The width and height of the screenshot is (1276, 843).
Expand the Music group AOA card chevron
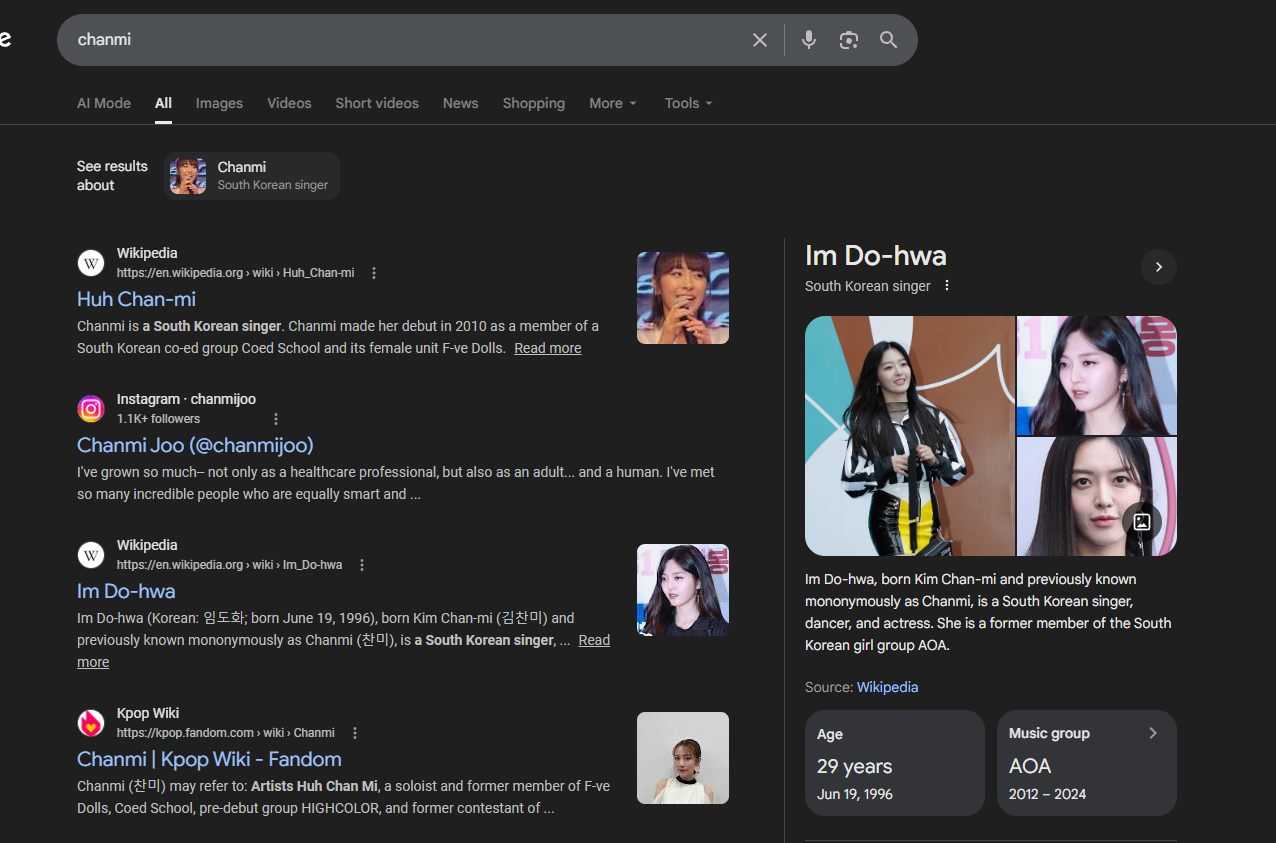tap(1153, 733)
